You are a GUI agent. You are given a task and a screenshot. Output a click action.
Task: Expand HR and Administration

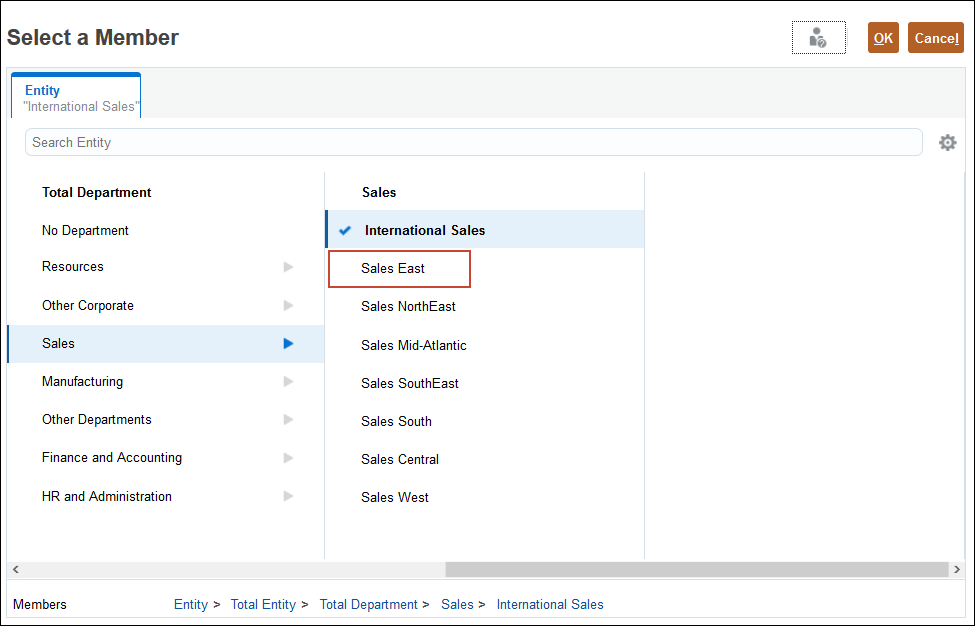click(288, 496)
